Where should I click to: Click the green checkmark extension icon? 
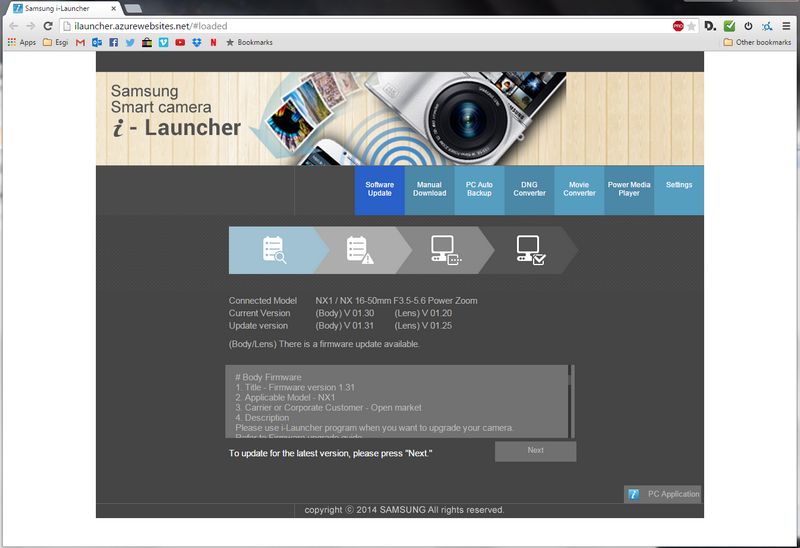730,26
